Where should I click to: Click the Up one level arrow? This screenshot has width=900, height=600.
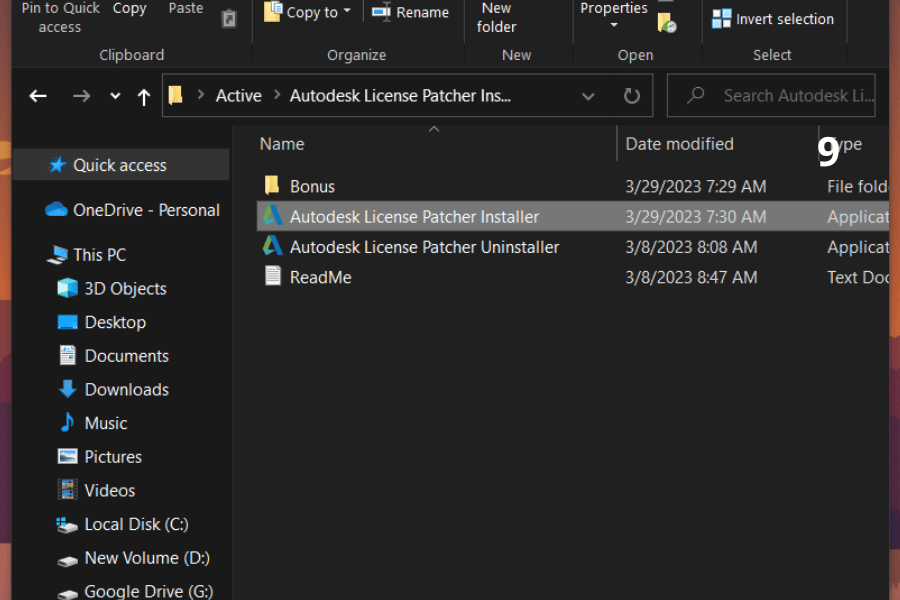click(144, 96)
